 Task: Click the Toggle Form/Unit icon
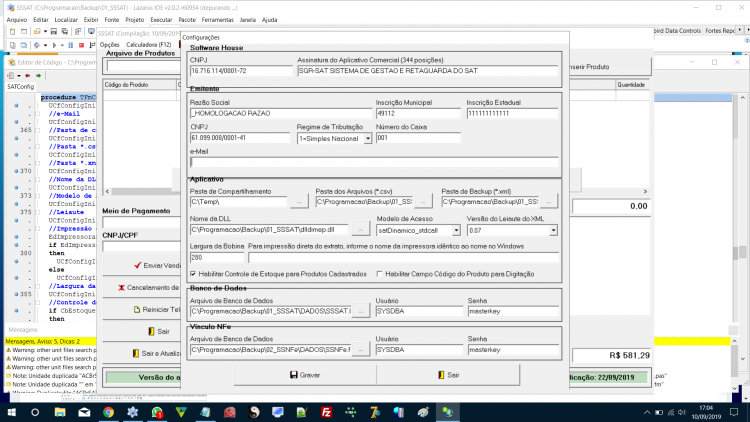click(x=78, y=32)
